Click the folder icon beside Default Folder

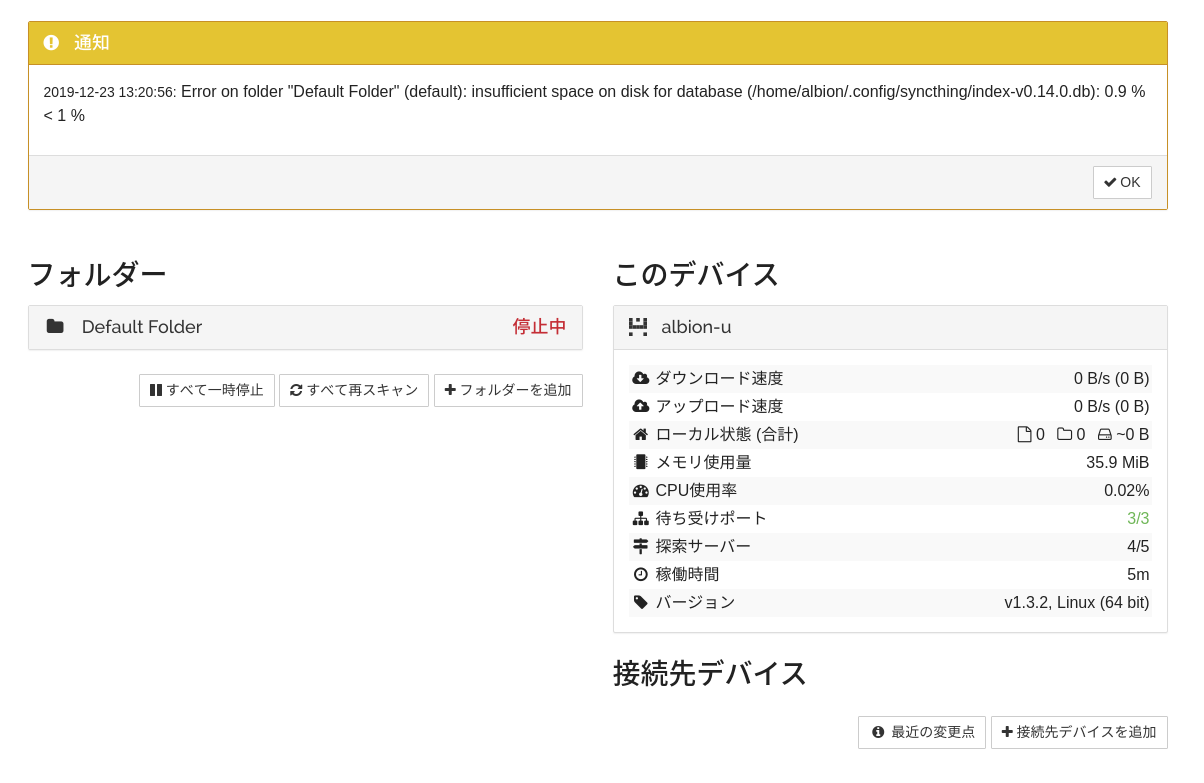pyautogui.click(x=55, y=327)
